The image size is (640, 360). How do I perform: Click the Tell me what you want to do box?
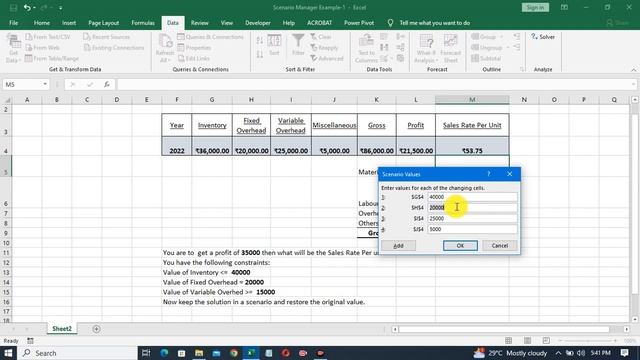pos(434,23)
